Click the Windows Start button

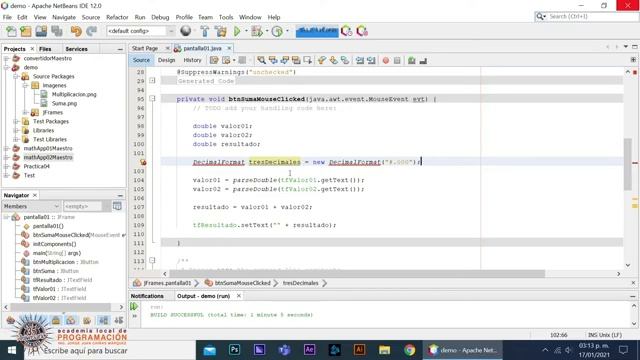(12, 350)
